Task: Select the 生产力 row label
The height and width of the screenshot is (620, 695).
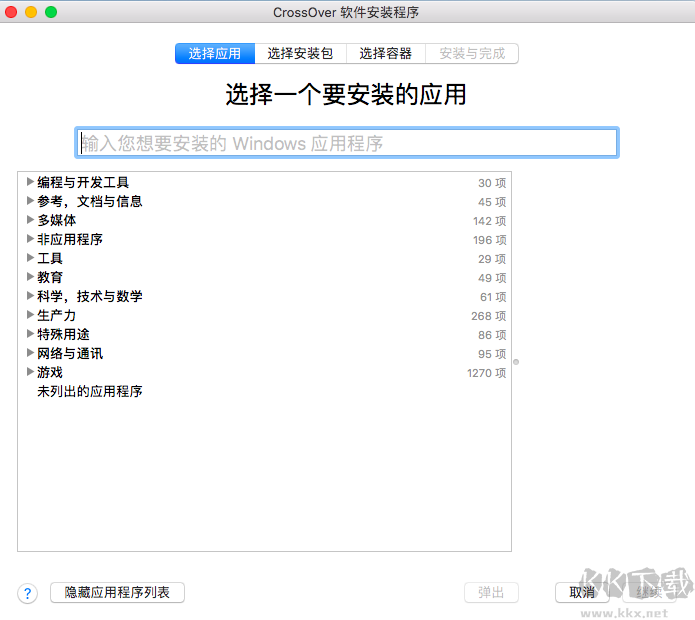Action: pos(57,316)
